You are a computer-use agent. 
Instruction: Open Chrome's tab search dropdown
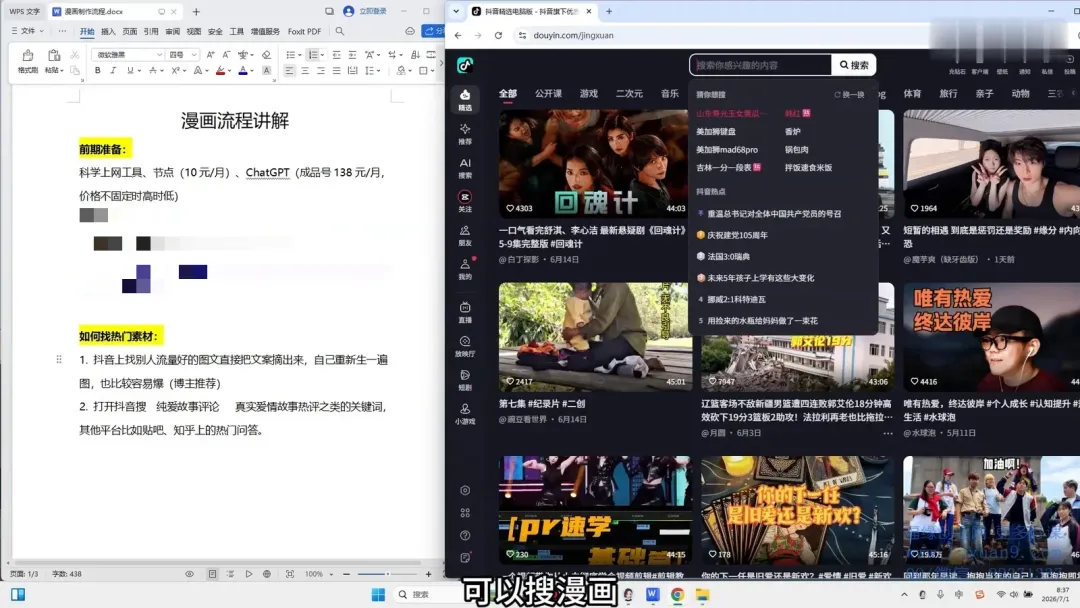click(456, 12)
